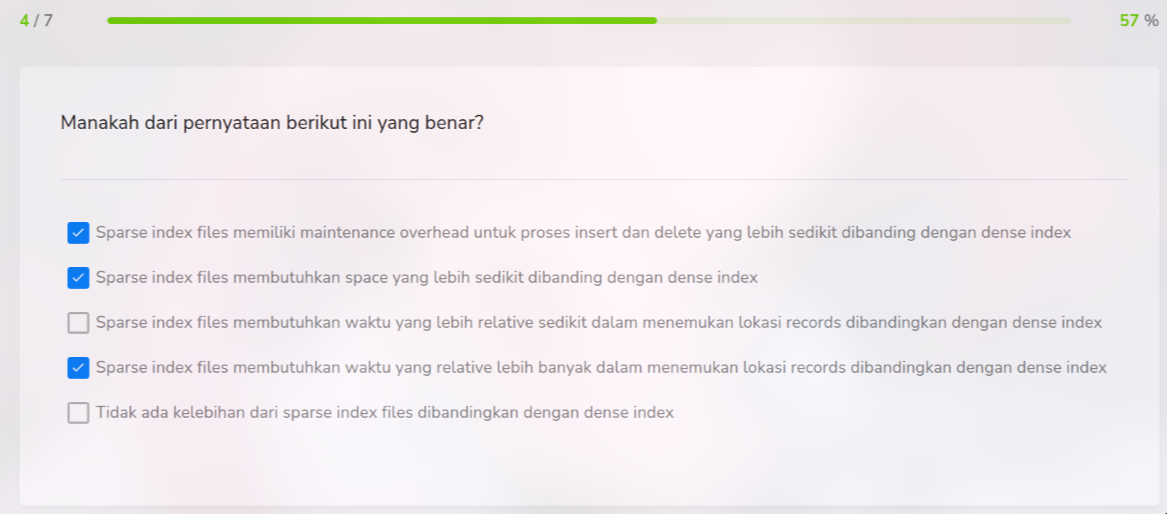
Task: Uncheck the maintenance overhead sparse index checkbox
Action: [78, 233]
